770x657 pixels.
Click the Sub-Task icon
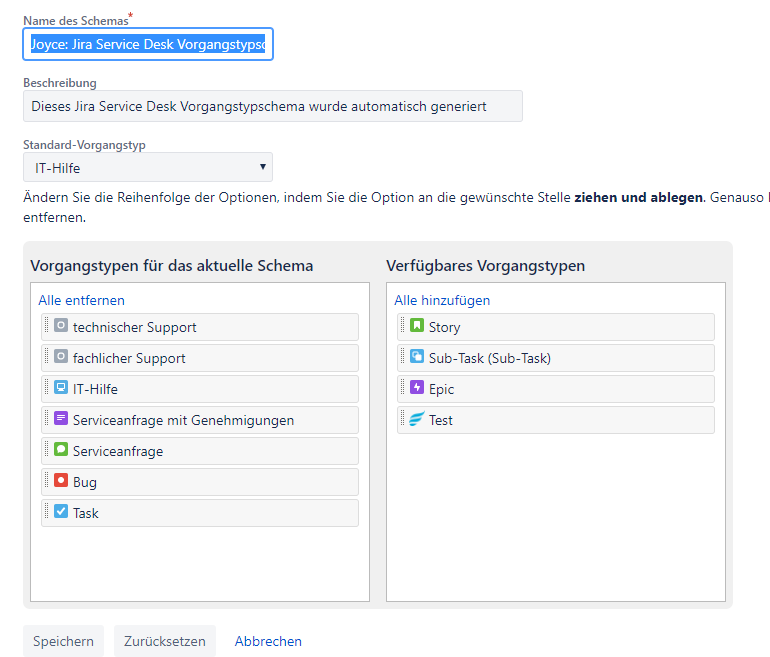(417, 356)
